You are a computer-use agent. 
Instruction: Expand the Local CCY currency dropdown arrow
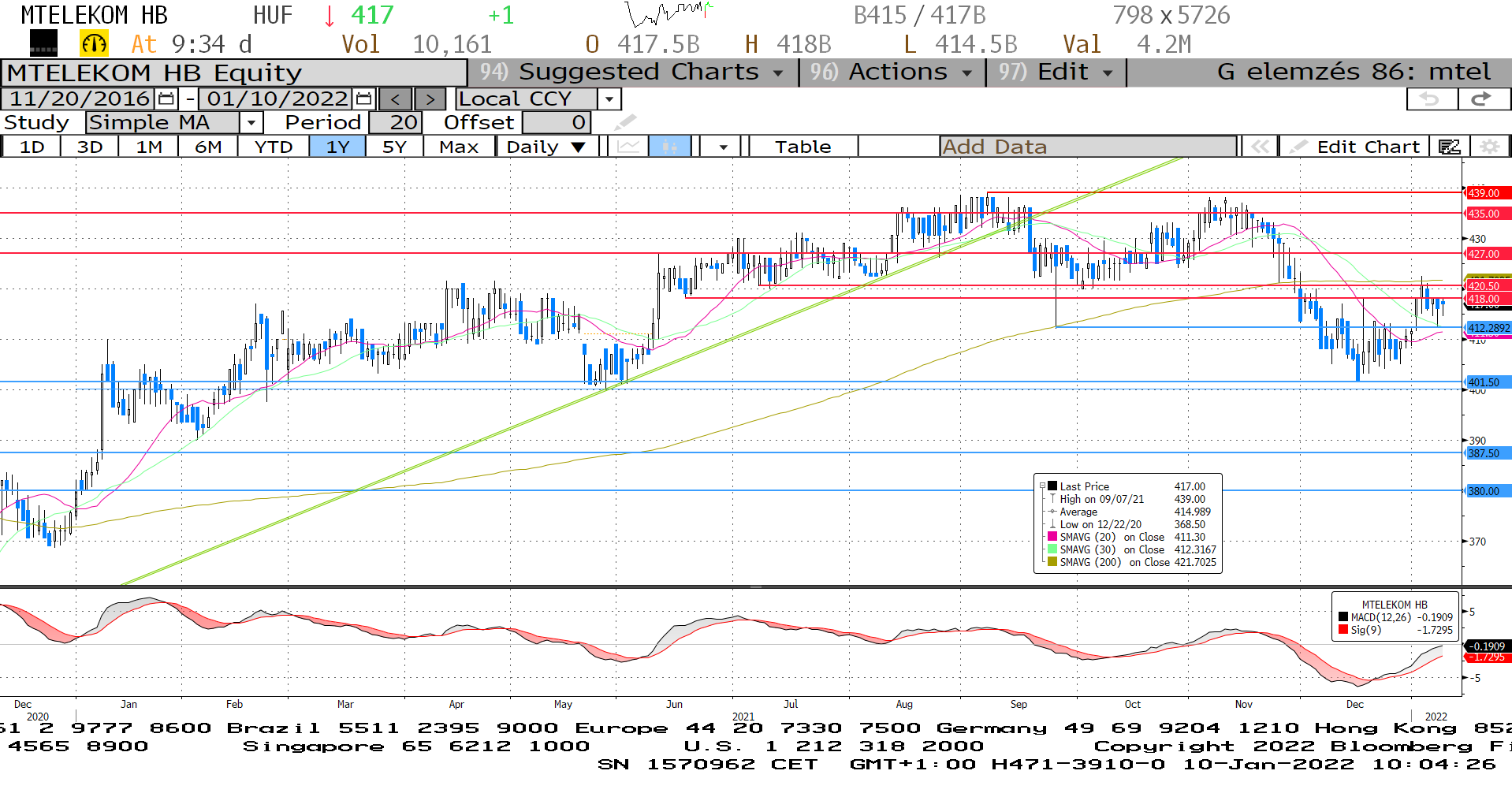tap(609, 99)
